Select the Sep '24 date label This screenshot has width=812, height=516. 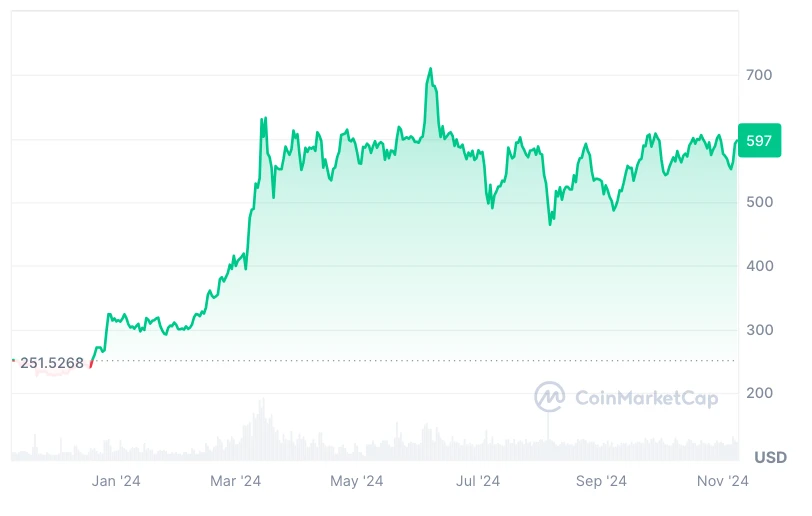click(601, 481)
